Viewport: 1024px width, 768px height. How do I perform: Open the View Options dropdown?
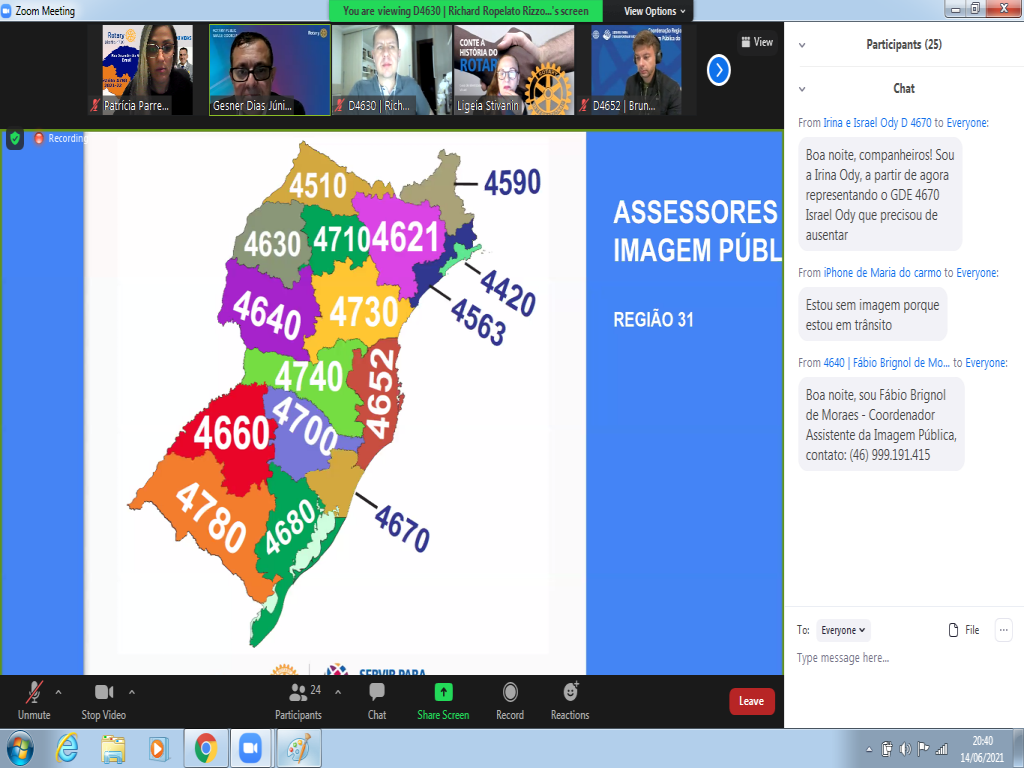coord(655,11)
